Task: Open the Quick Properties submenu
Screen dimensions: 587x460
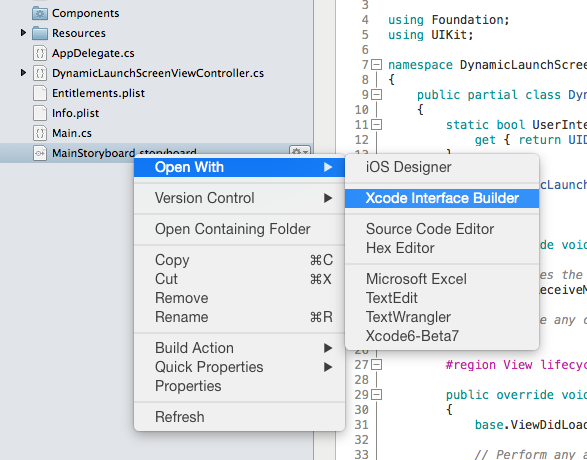Action: coord(239,367)
